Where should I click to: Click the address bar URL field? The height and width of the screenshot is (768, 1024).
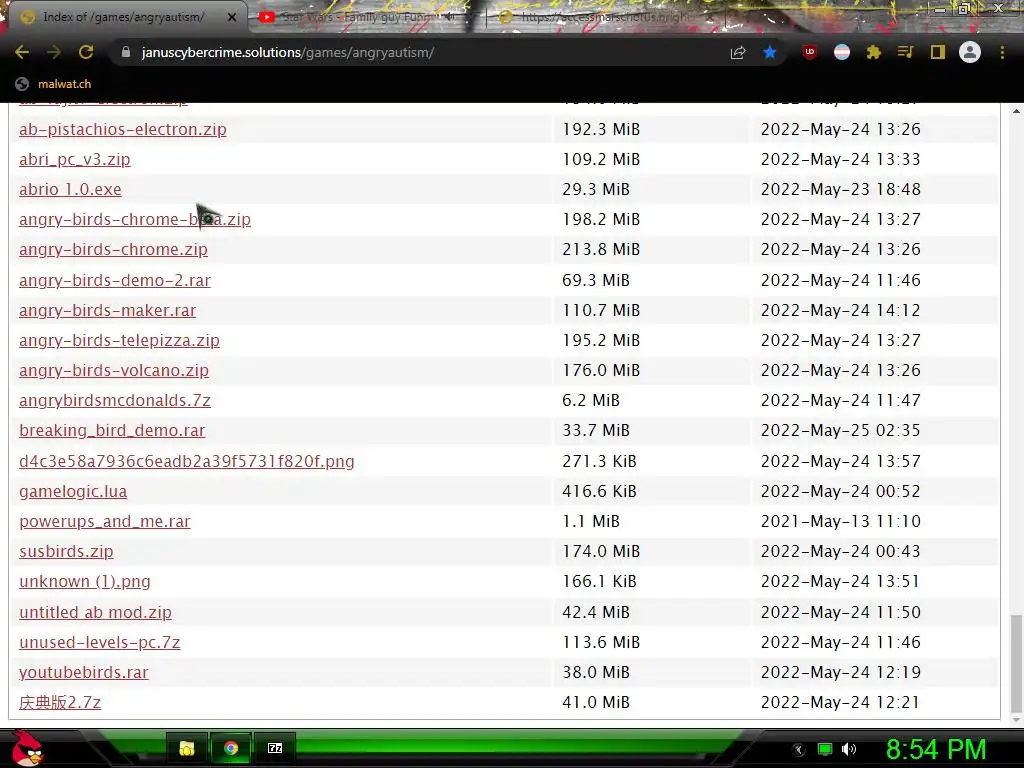pyautogui.click(x=418, y=52)
